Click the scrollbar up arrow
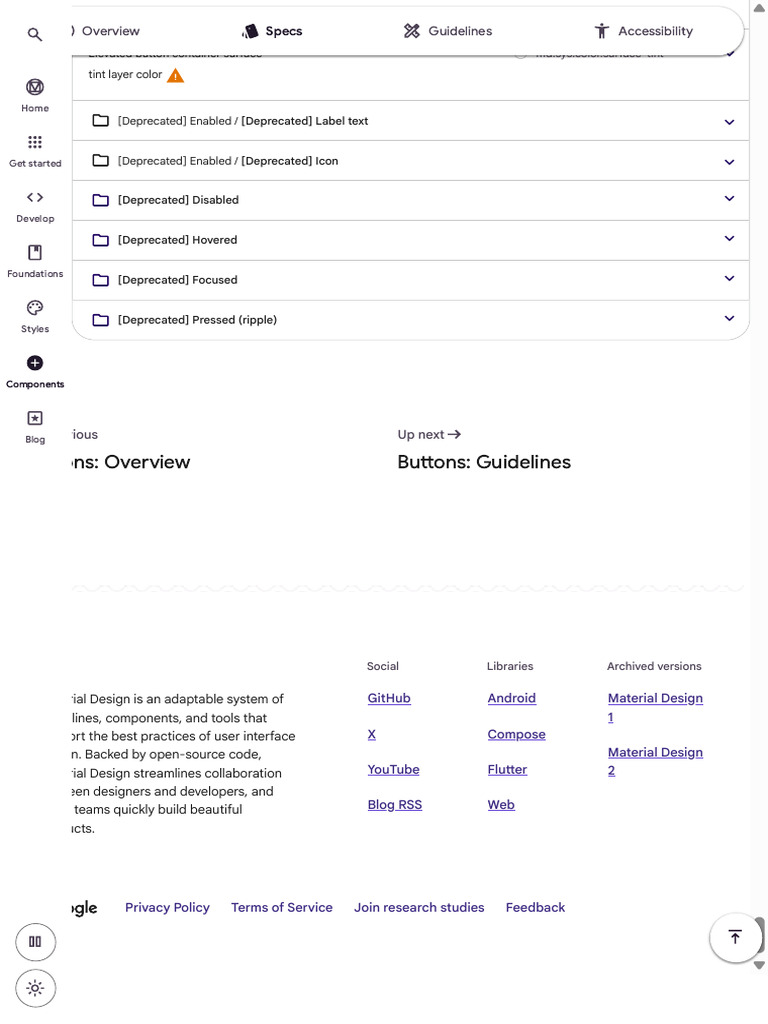768x1024 pixels. [759, 8]
